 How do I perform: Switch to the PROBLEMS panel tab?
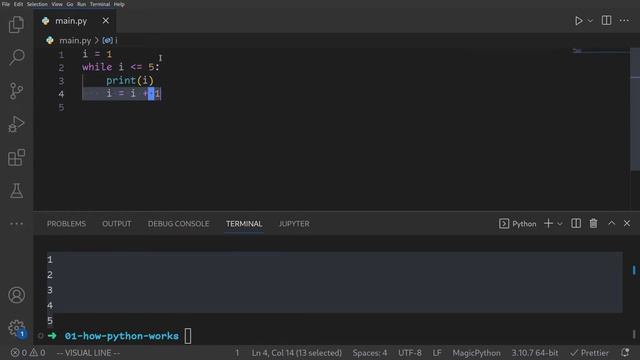pyautogui.click(x=66, y=224)
